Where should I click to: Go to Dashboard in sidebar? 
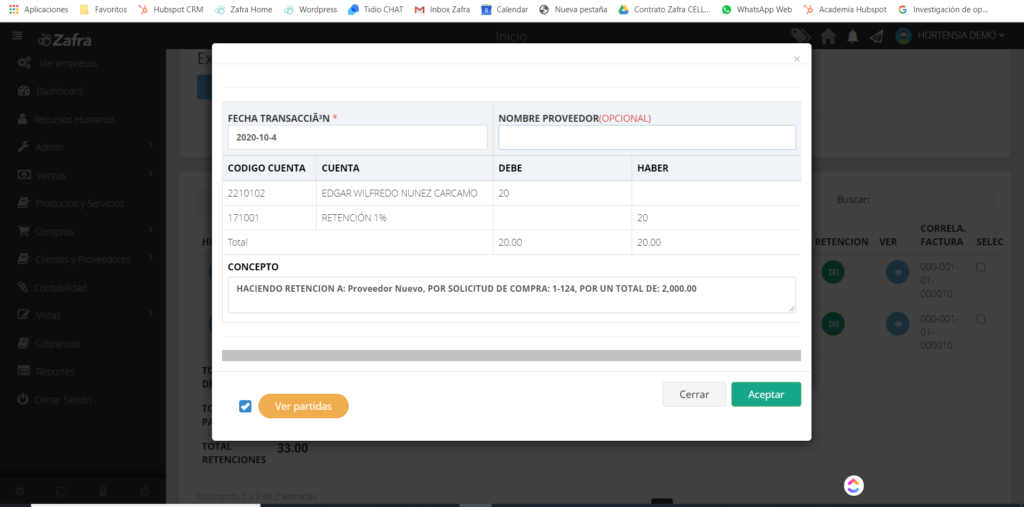coord(50,91)
